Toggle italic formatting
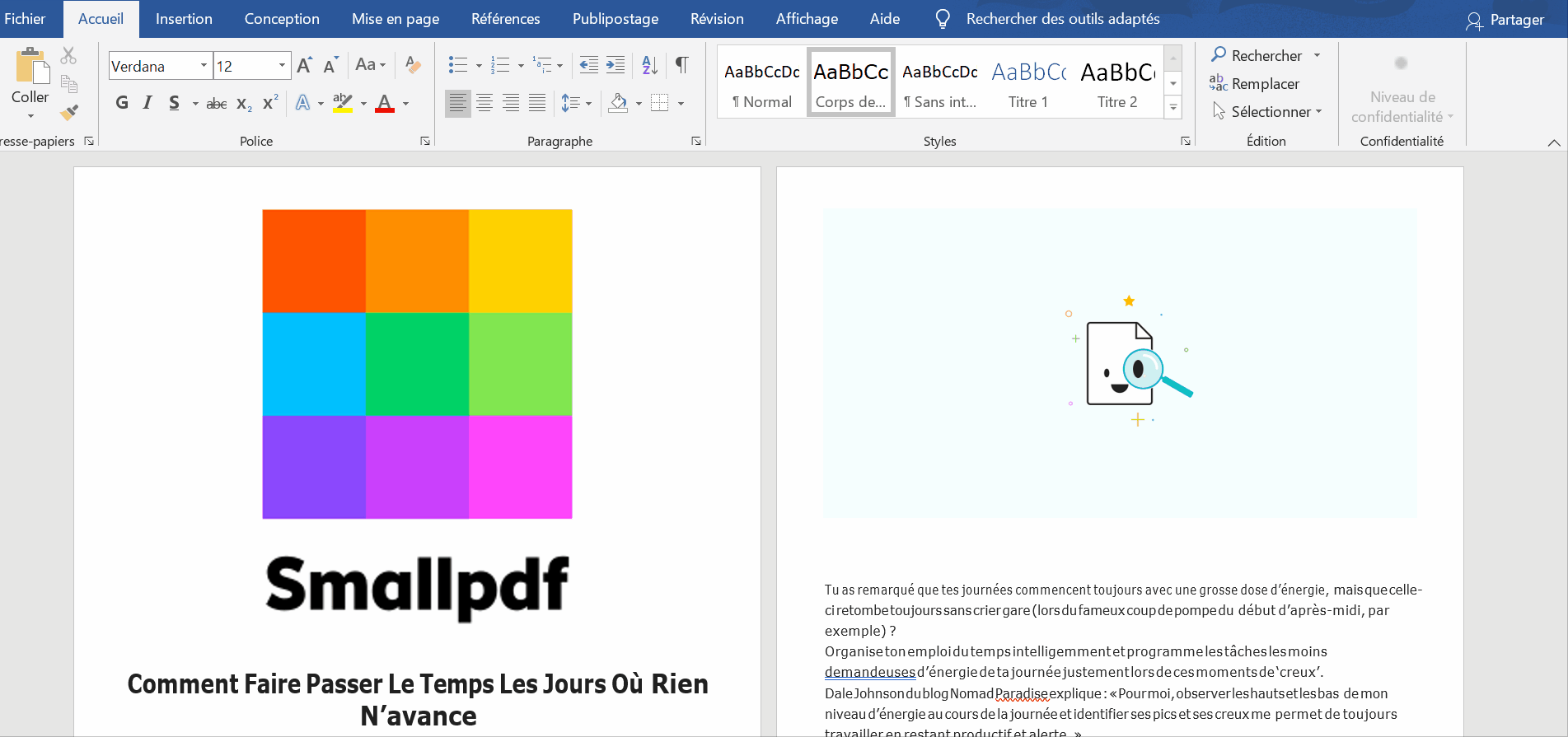1568x737 pixels. 147,103
